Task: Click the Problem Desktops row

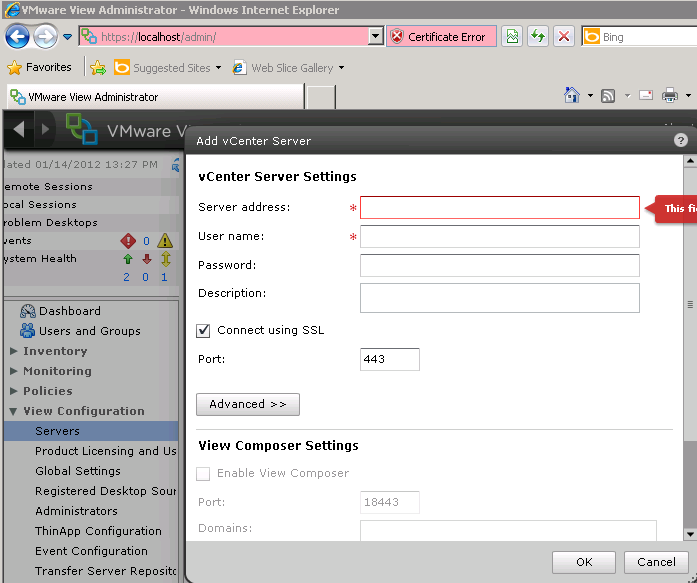Action: tap(91, 222)
